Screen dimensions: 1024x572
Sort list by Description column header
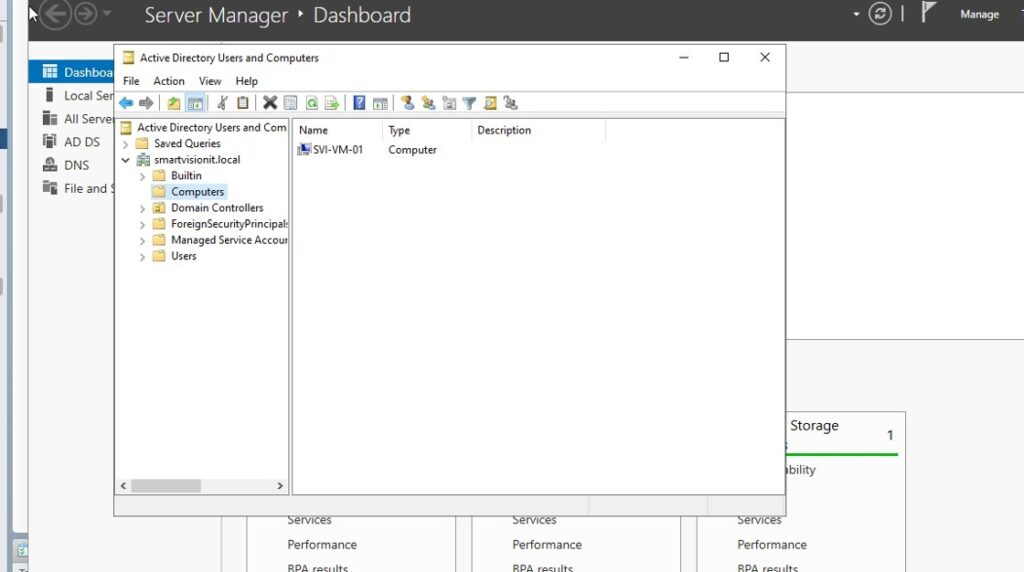pyautogui.click(x=539, y=131)
